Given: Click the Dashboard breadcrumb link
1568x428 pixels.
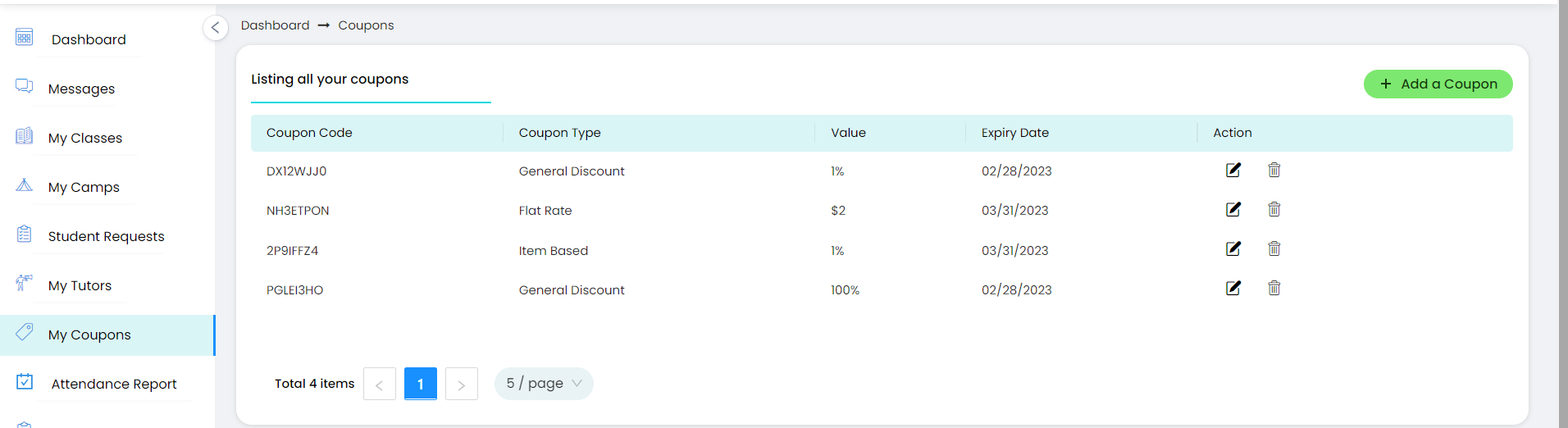Looking at the screenshot, I should [x=275, y=25].
